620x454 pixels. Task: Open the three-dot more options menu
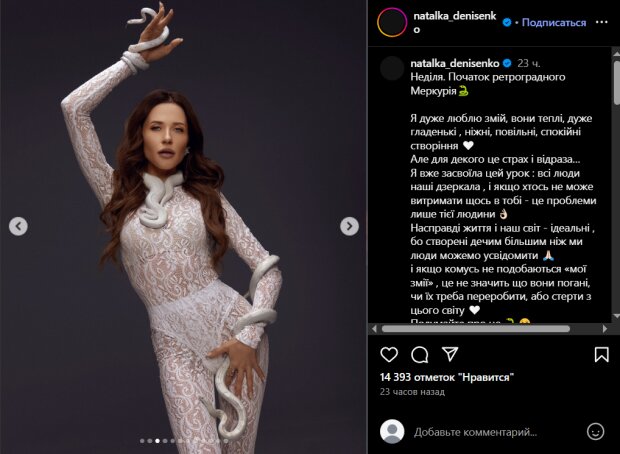tap(602, 21)
